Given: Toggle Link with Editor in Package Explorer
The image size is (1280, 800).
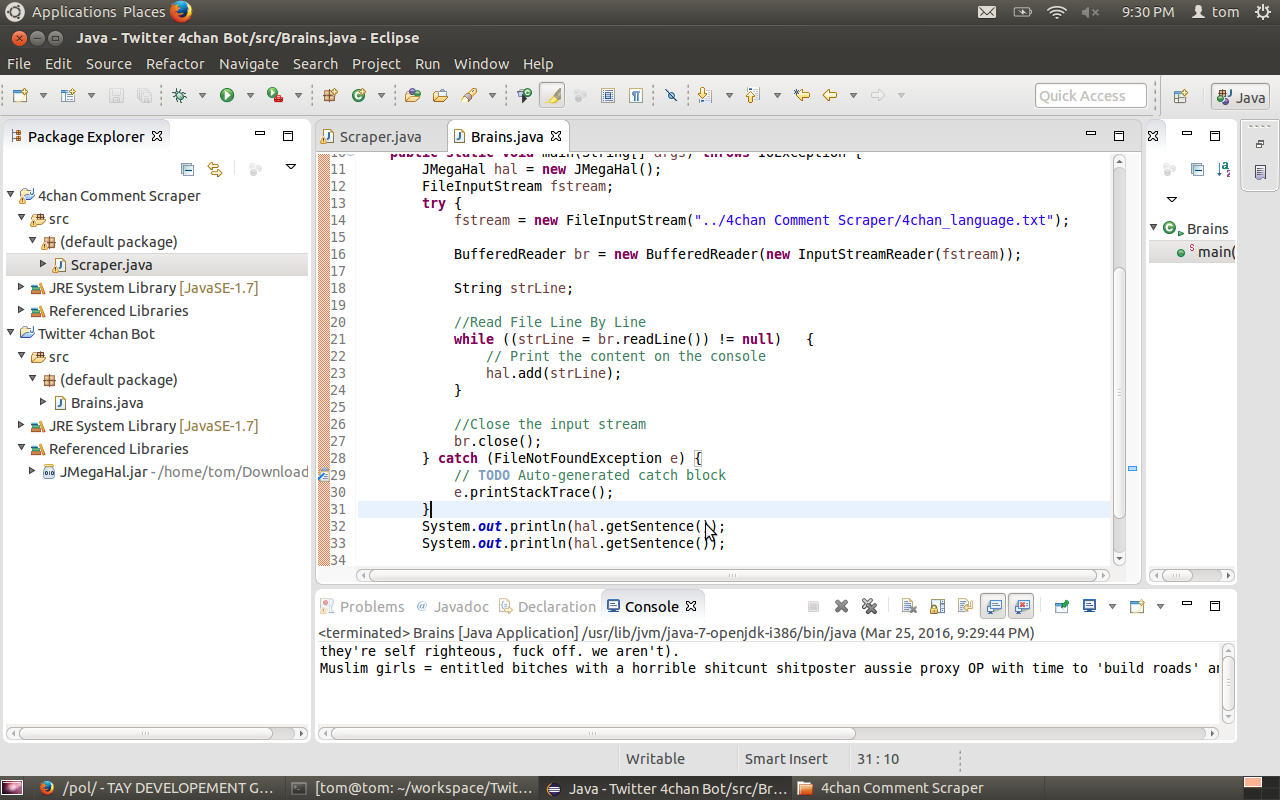Looking at the screenshot, I should (214, 169).
